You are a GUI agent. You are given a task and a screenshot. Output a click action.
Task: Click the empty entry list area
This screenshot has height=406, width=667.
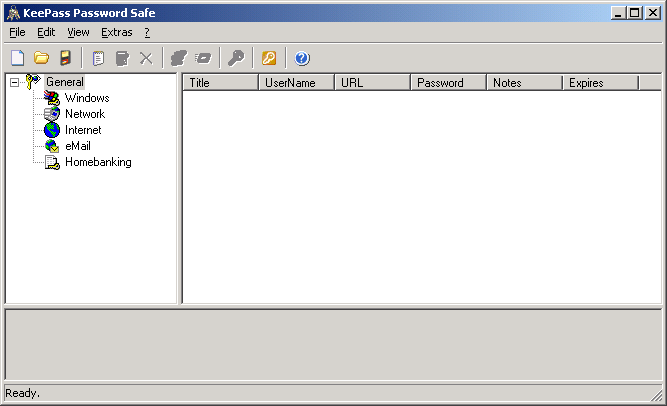click(x=420, y=200)
